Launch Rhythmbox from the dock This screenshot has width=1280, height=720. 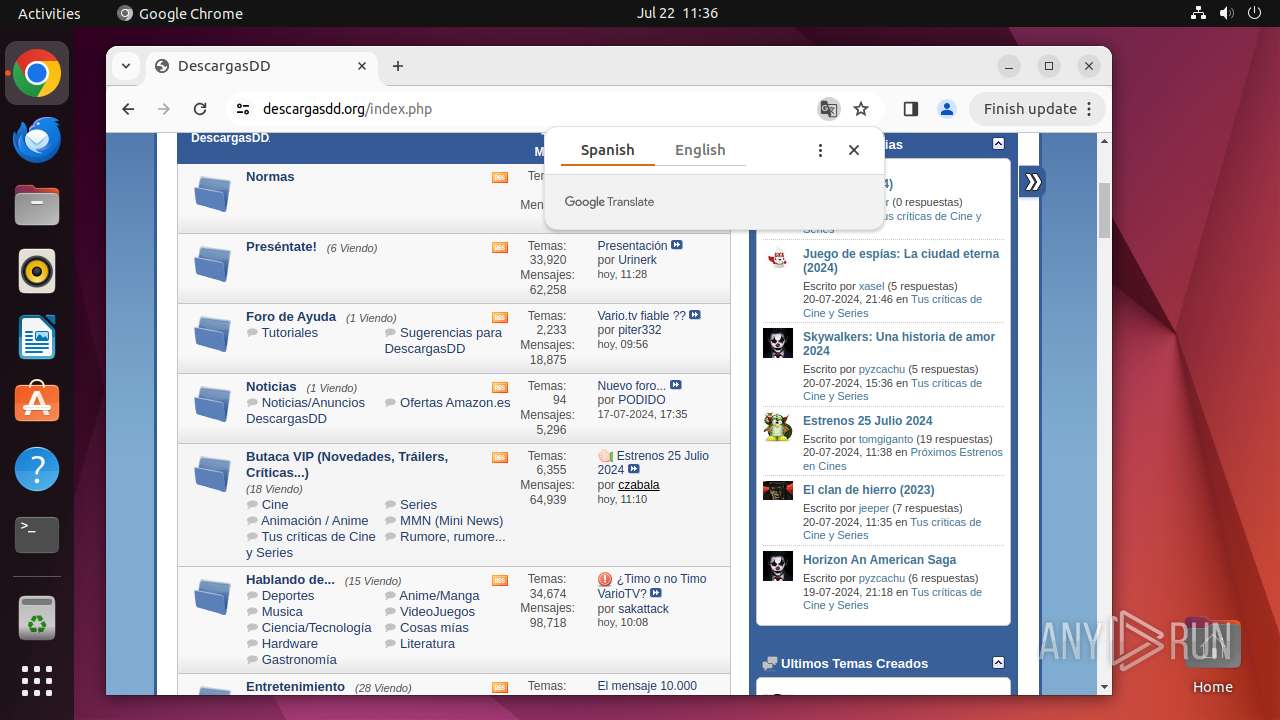click(37, 271)
